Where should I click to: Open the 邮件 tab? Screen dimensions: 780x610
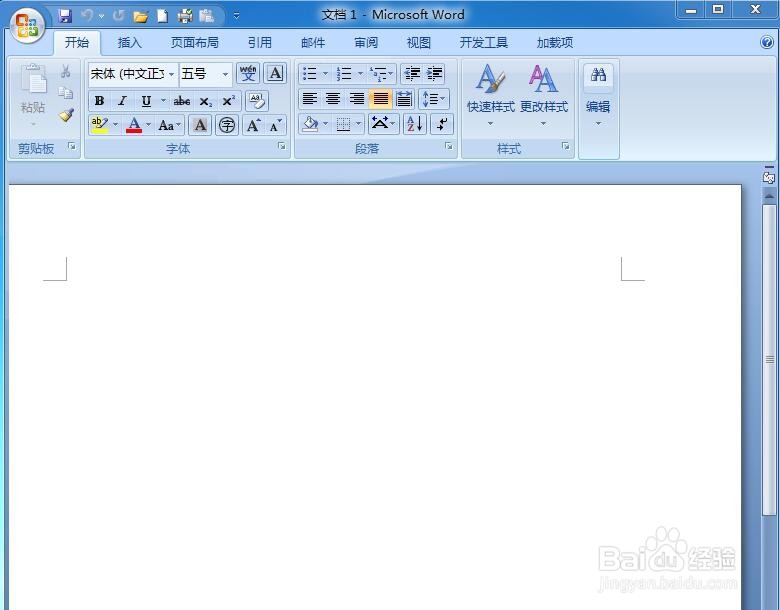(x=313, y=43)
